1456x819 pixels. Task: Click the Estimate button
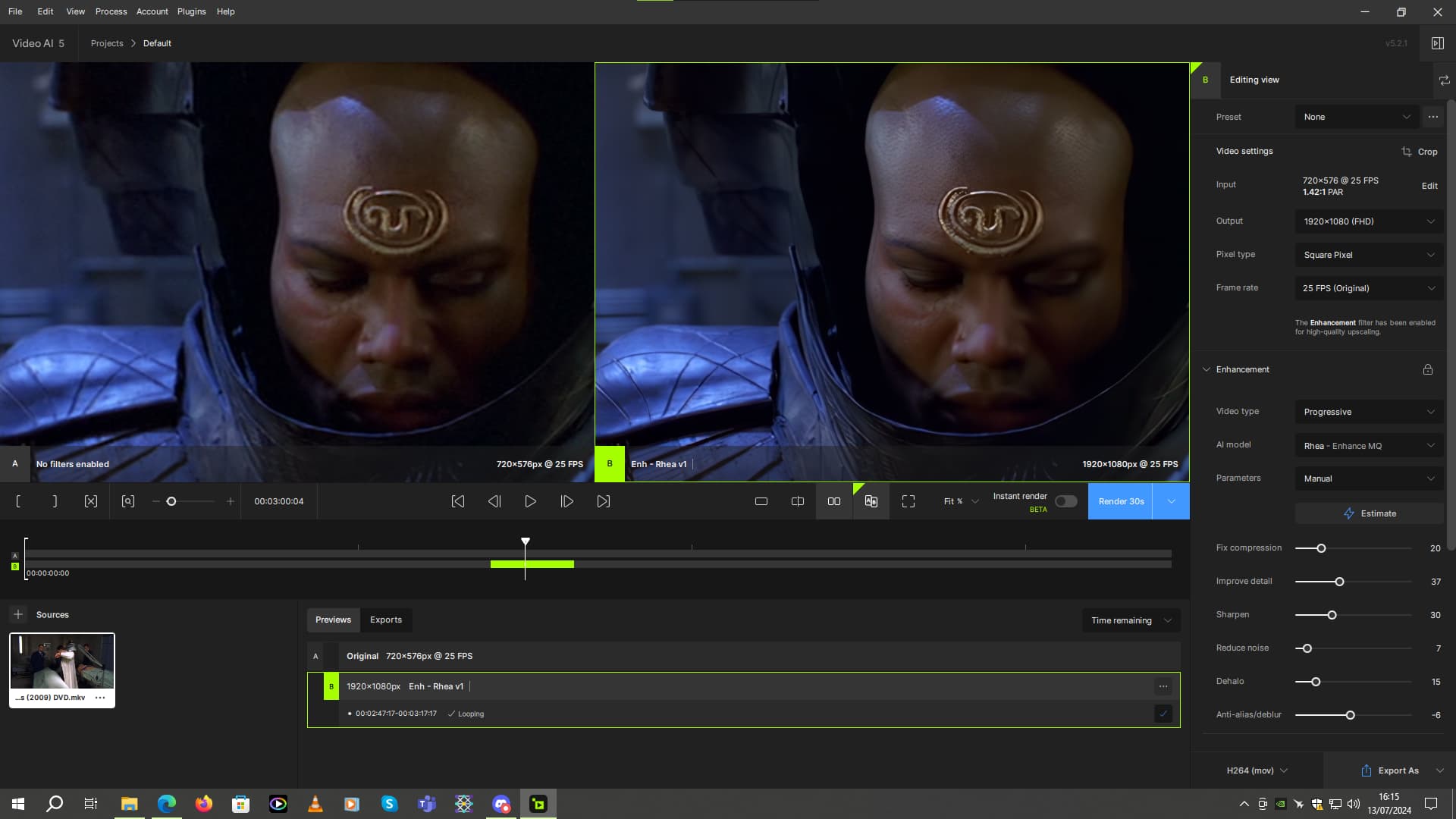pos(1369,513)
